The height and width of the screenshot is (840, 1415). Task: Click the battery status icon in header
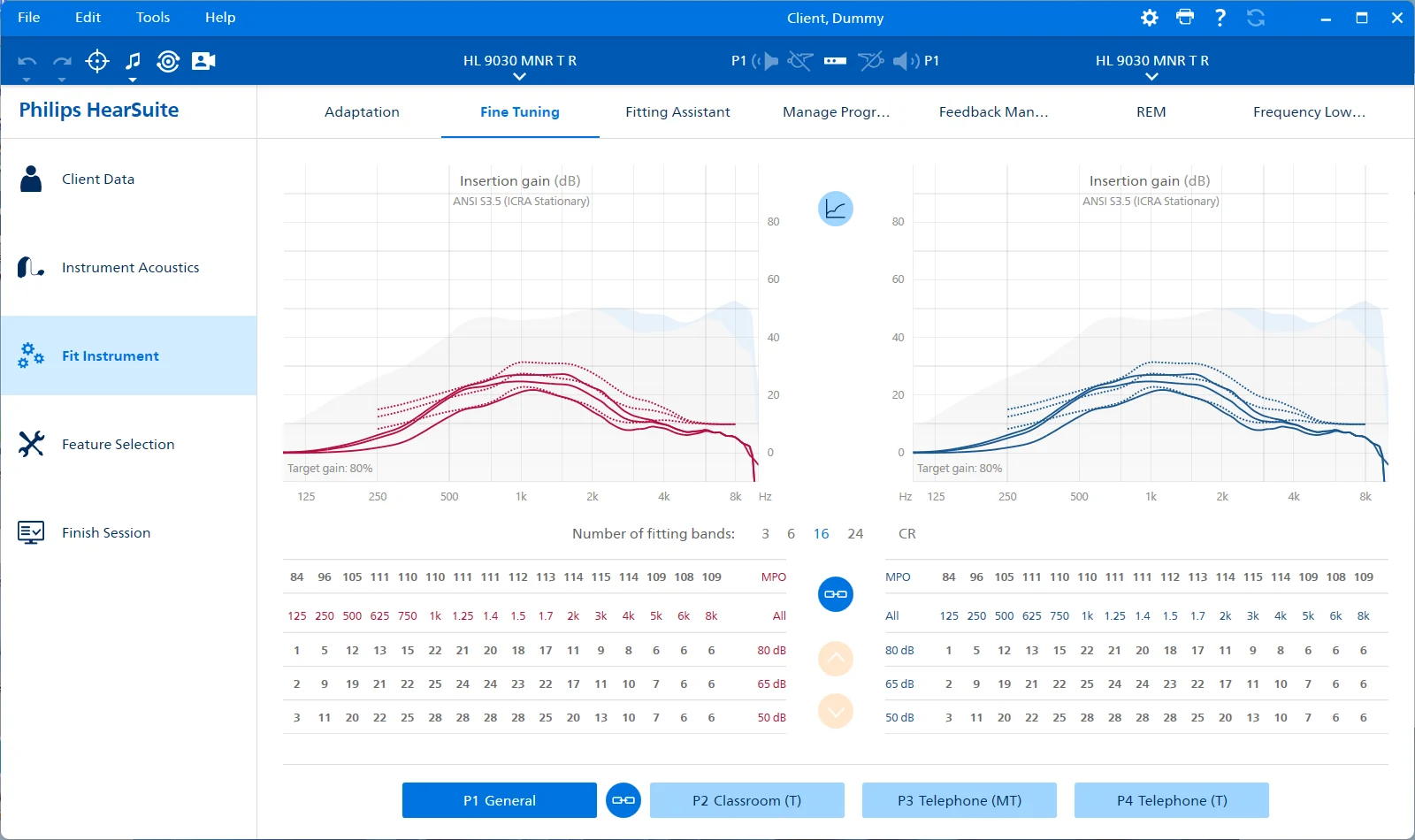click(835, 61)
